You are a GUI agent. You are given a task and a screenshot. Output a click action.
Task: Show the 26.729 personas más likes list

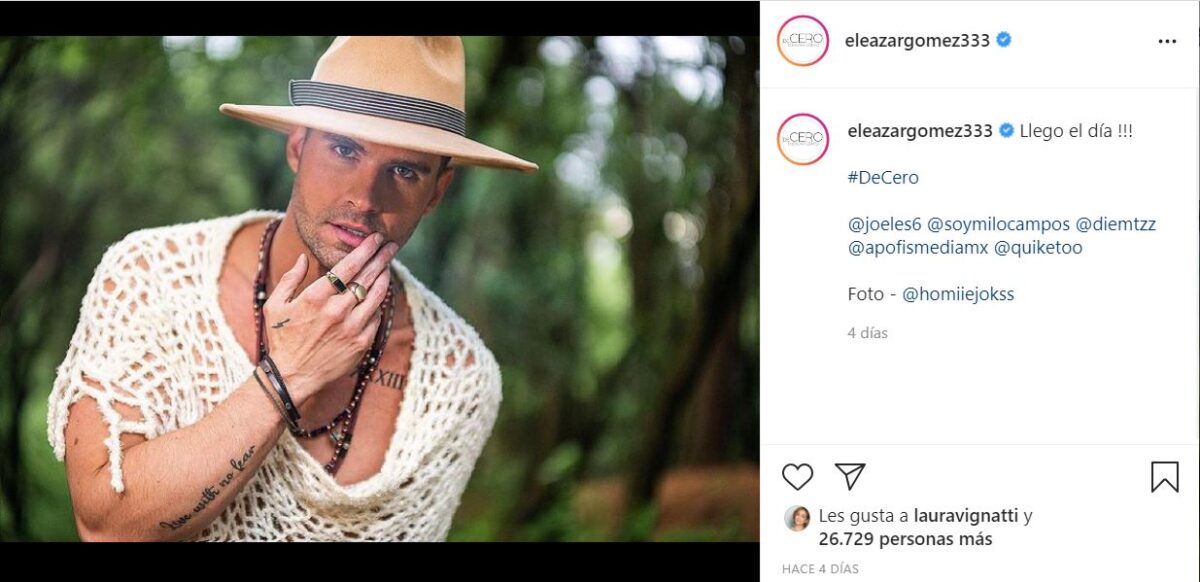905,539
